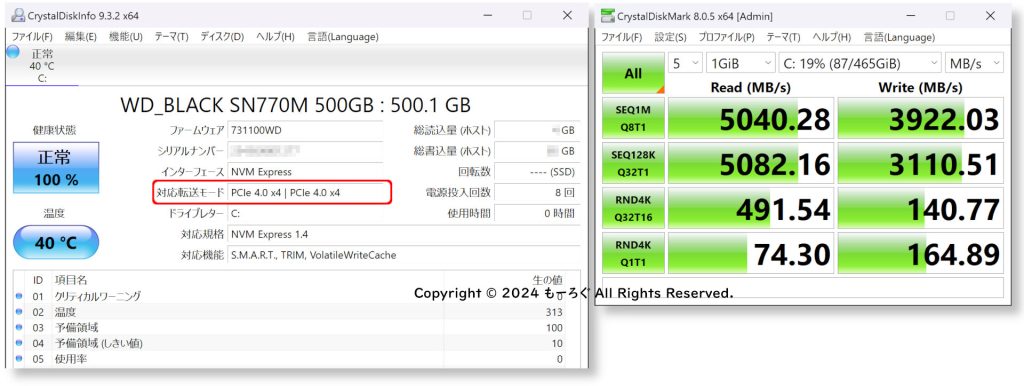Open ディスク(D) menu in CrystalDiskInfo
This screenshot has height=386, width=1024.
(x=222, y=37)
